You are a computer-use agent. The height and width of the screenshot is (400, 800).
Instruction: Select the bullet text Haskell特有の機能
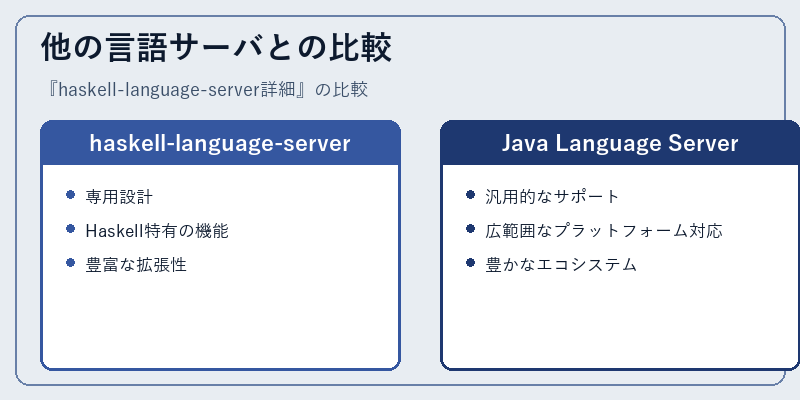pos(157,231)
